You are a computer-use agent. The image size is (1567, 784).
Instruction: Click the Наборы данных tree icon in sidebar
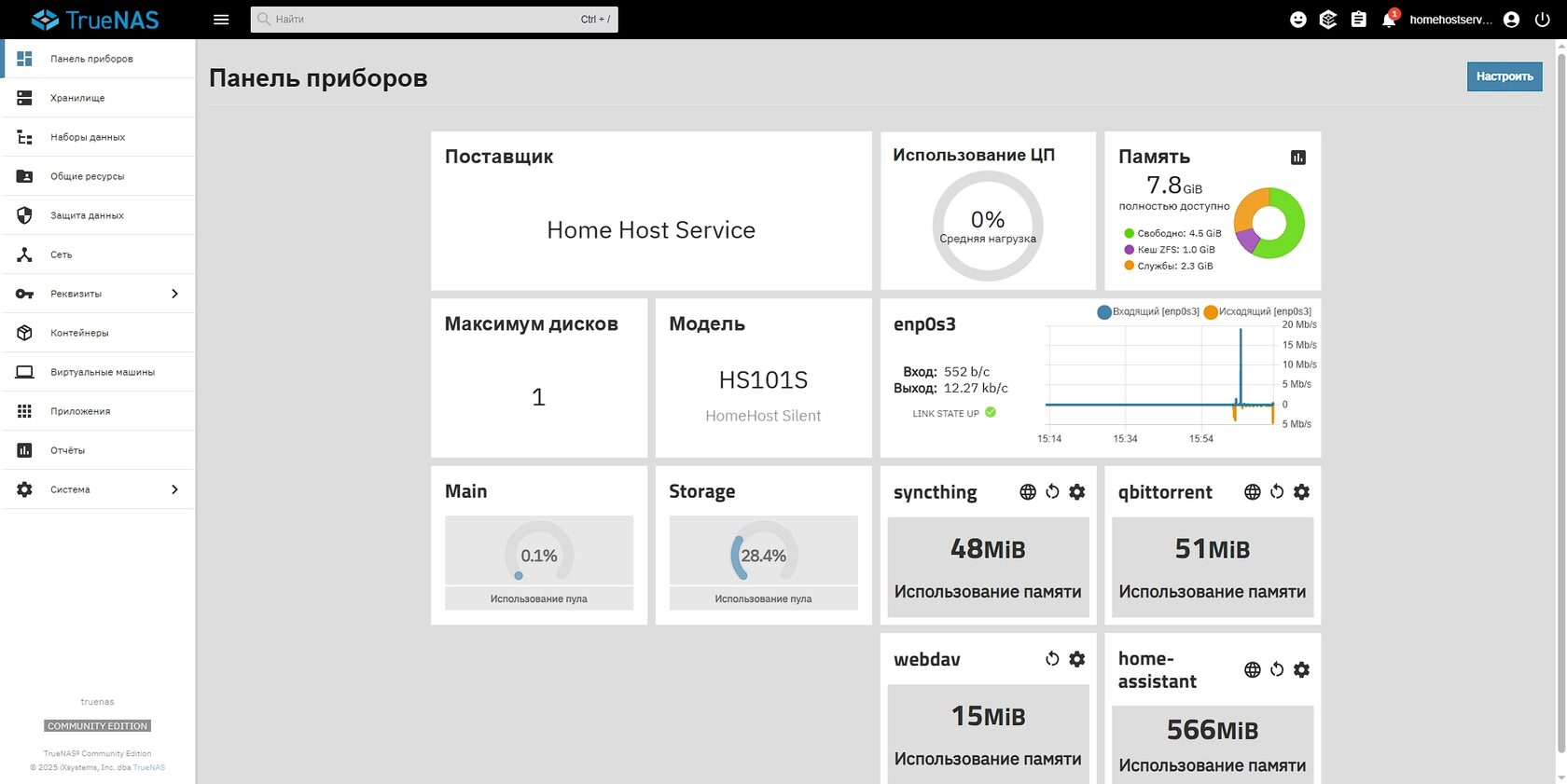[x=25, y=137]
